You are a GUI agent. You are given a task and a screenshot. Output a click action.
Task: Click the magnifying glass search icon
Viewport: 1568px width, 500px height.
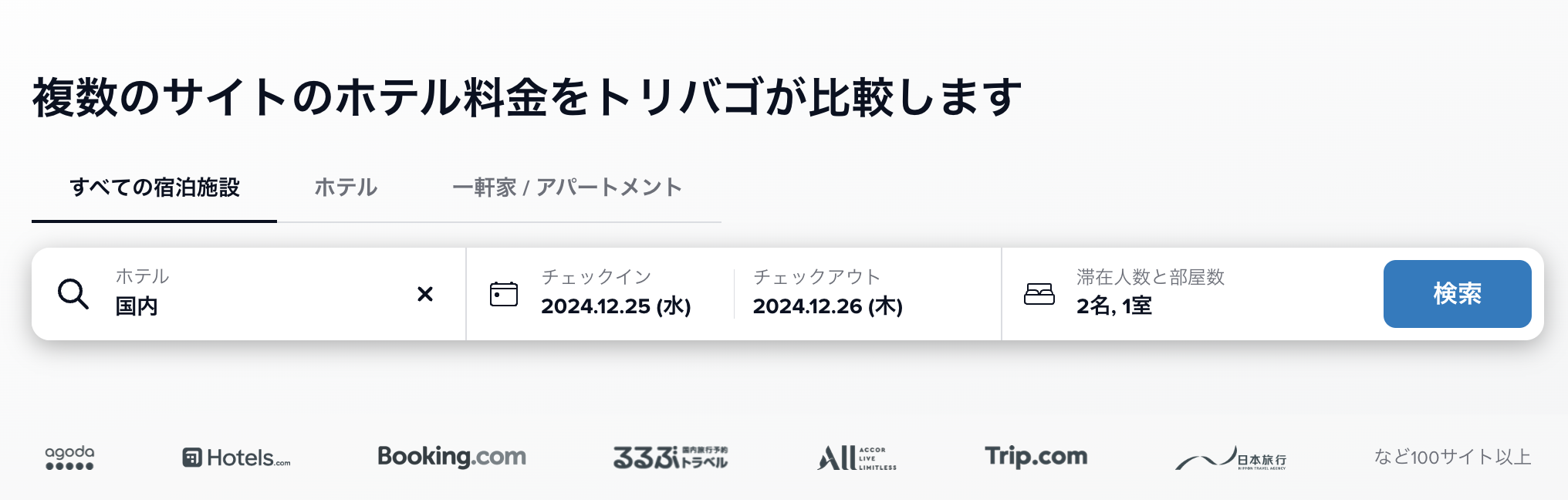[x=73, y=294]
